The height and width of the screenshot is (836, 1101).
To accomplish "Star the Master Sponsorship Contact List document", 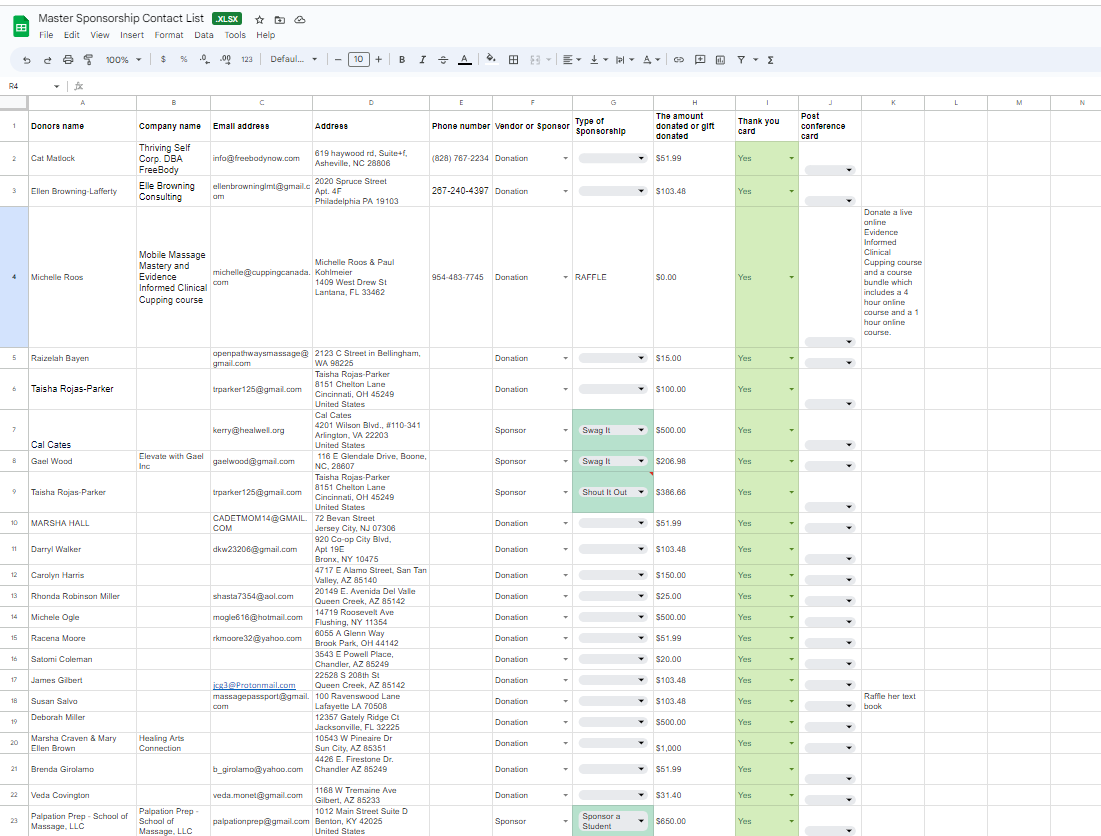I will tap(260, 19).
